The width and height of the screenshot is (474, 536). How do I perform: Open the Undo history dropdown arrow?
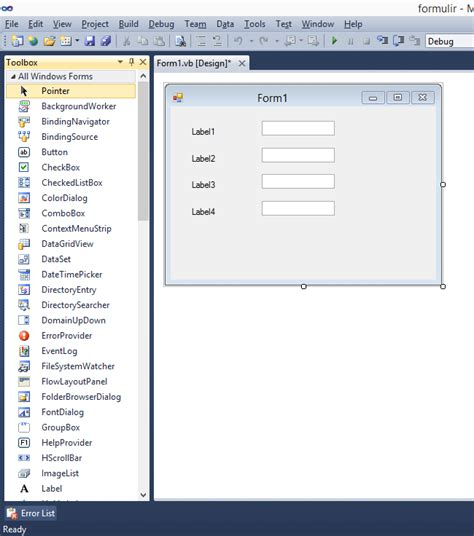click(251, 41)
